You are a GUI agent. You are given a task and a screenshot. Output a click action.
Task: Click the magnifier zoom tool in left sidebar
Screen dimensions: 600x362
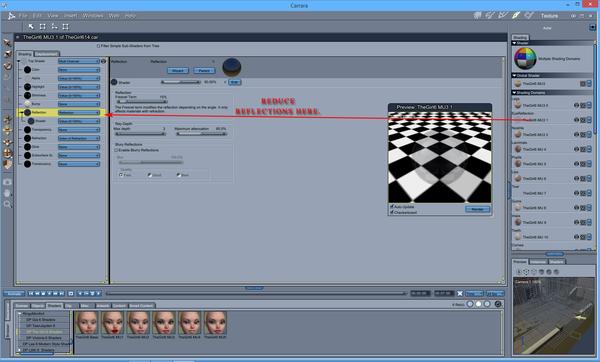[x=7, y=204]
